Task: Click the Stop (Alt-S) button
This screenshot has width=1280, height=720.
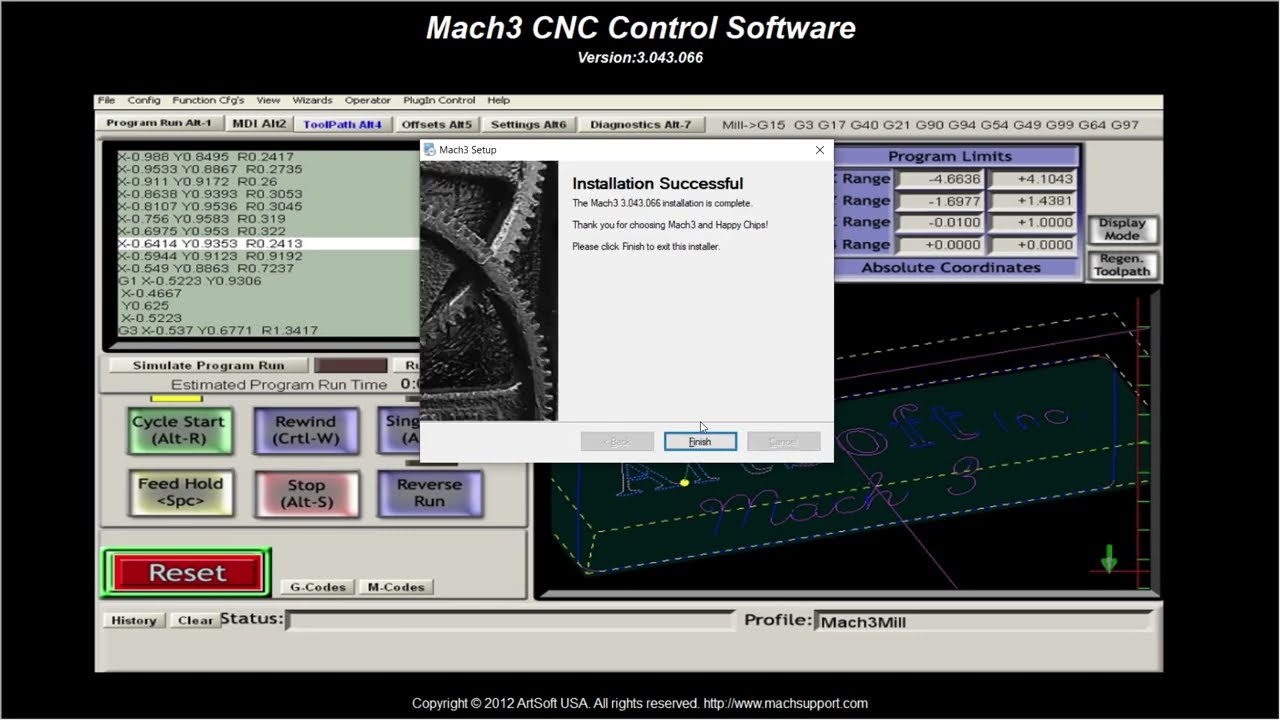Action: (306, 493)
